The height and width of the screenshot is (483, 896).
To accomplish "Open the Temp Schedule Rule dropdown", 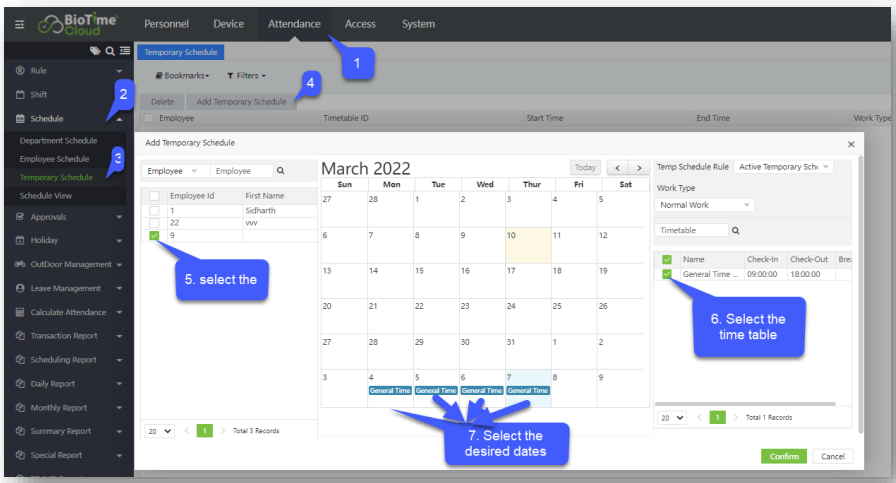I will (783, 167).
